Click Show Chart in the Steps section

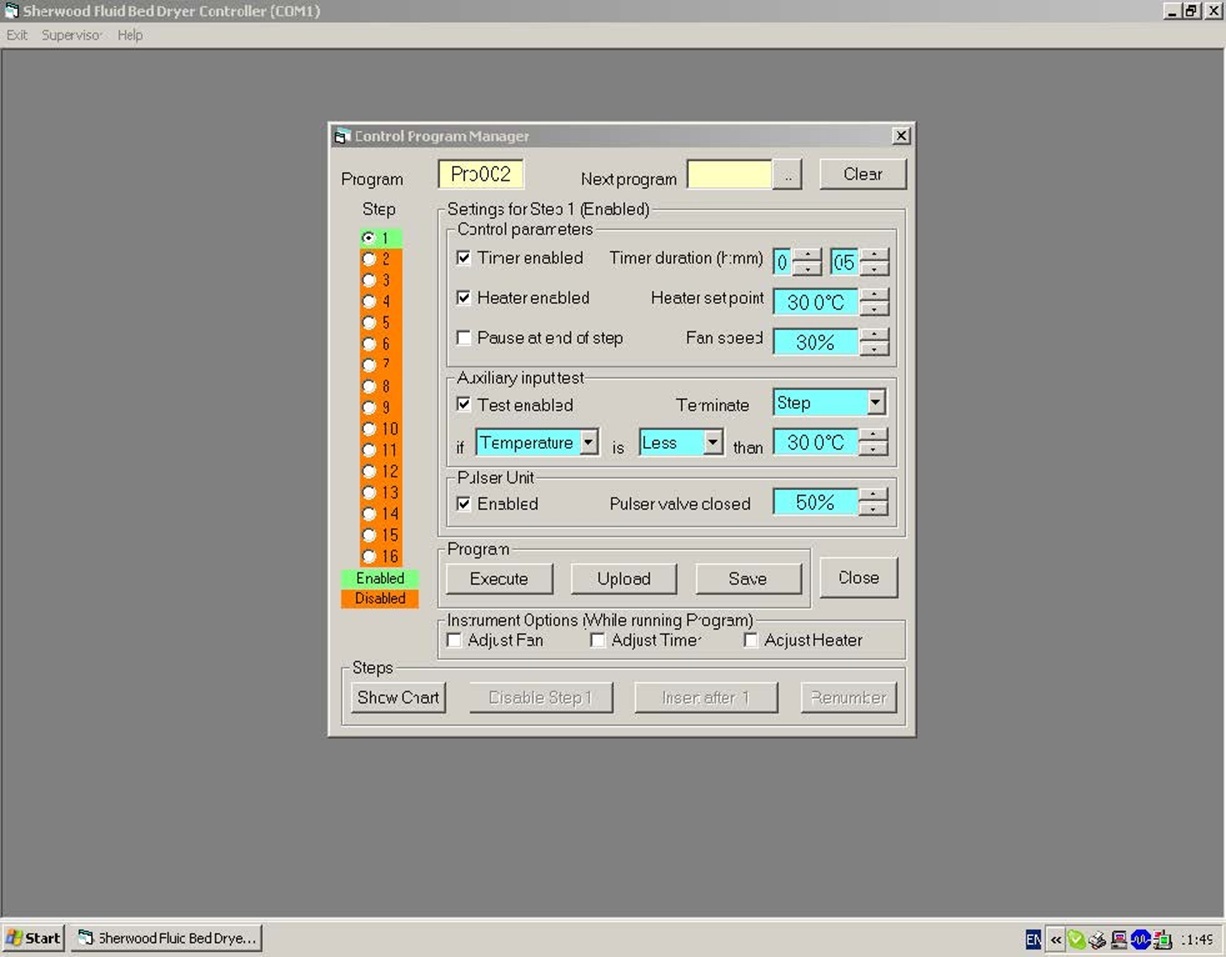click(397, 697)
